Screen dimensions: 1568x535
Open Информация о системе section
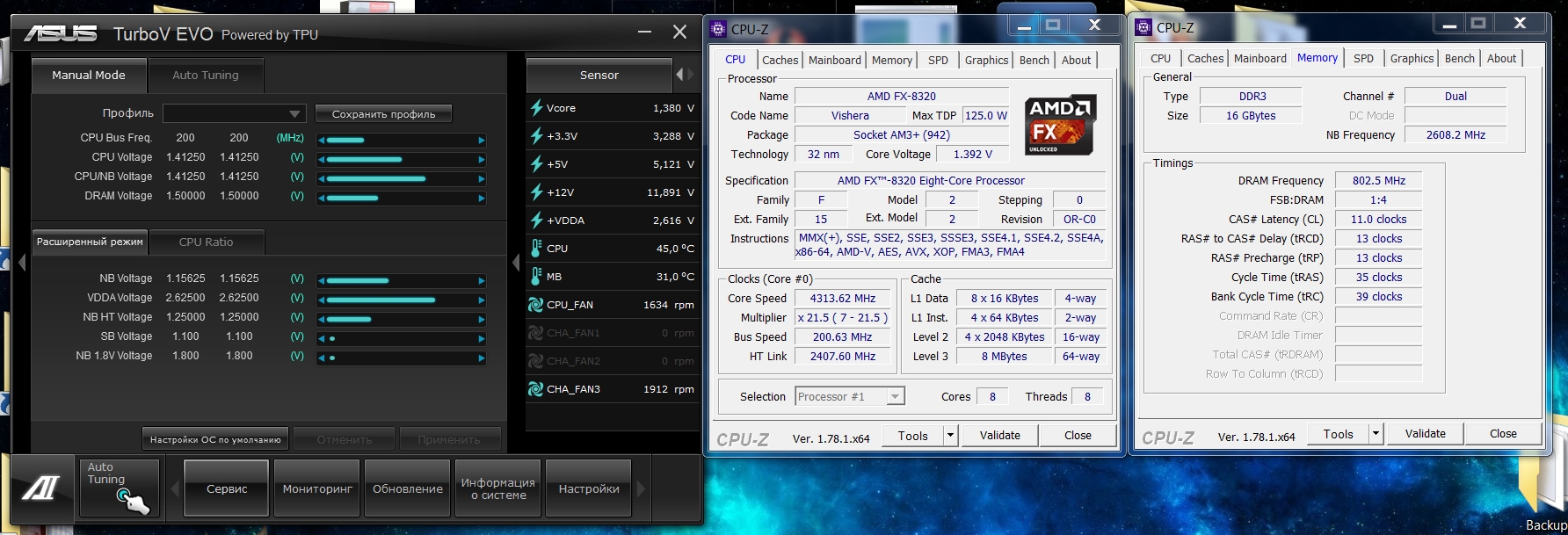[498, 488]
